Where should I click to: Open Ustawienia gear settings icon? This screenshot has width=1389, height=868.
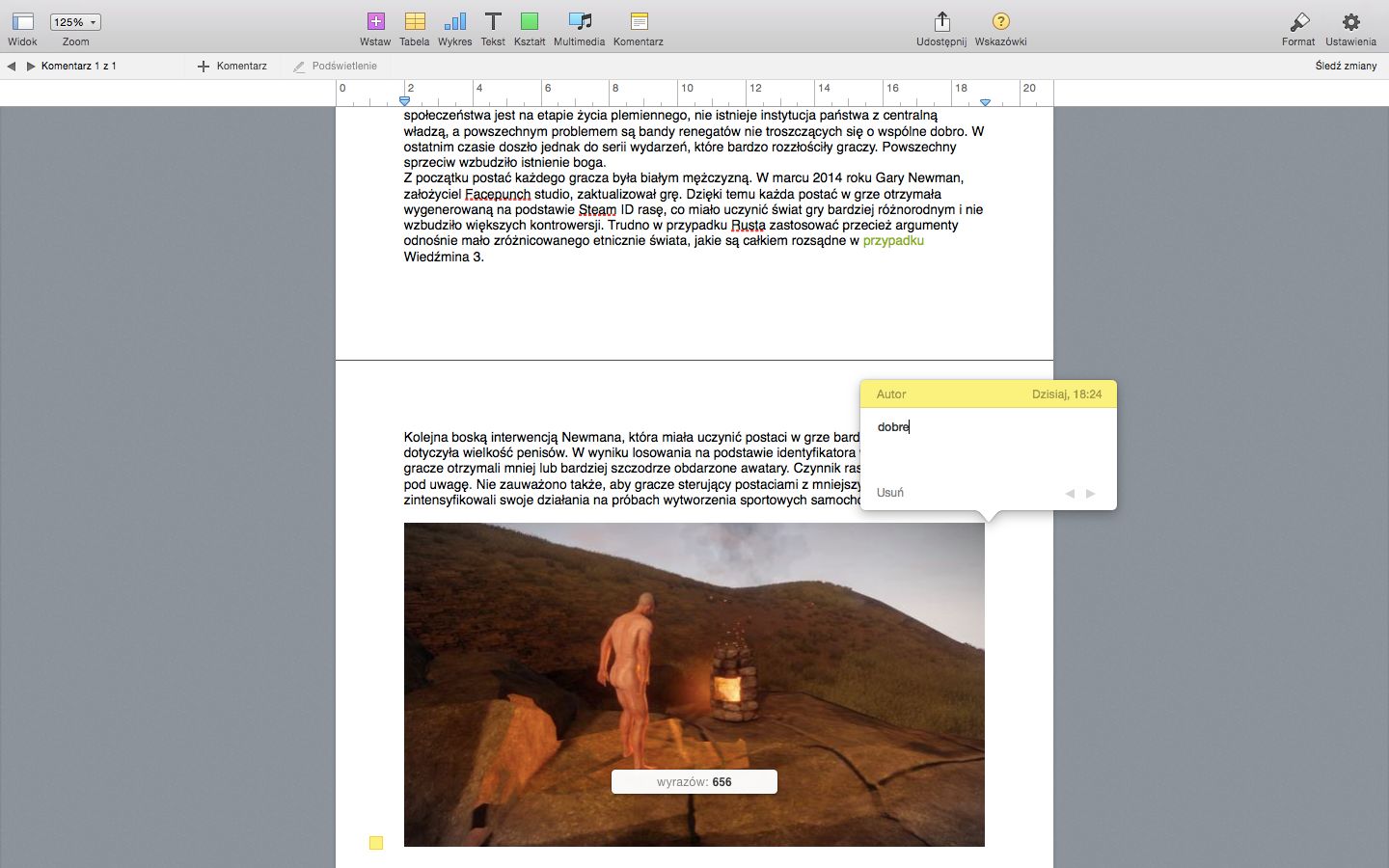click(1350, 21)
